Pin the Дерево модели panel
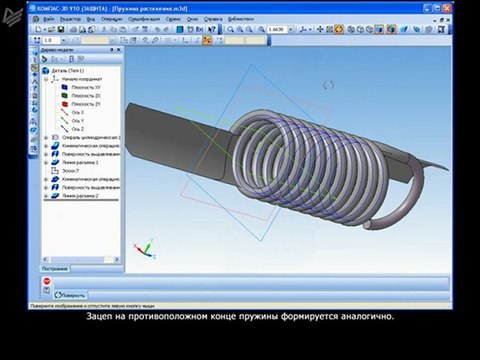This screenshot has height=360, width=480. 112,50
